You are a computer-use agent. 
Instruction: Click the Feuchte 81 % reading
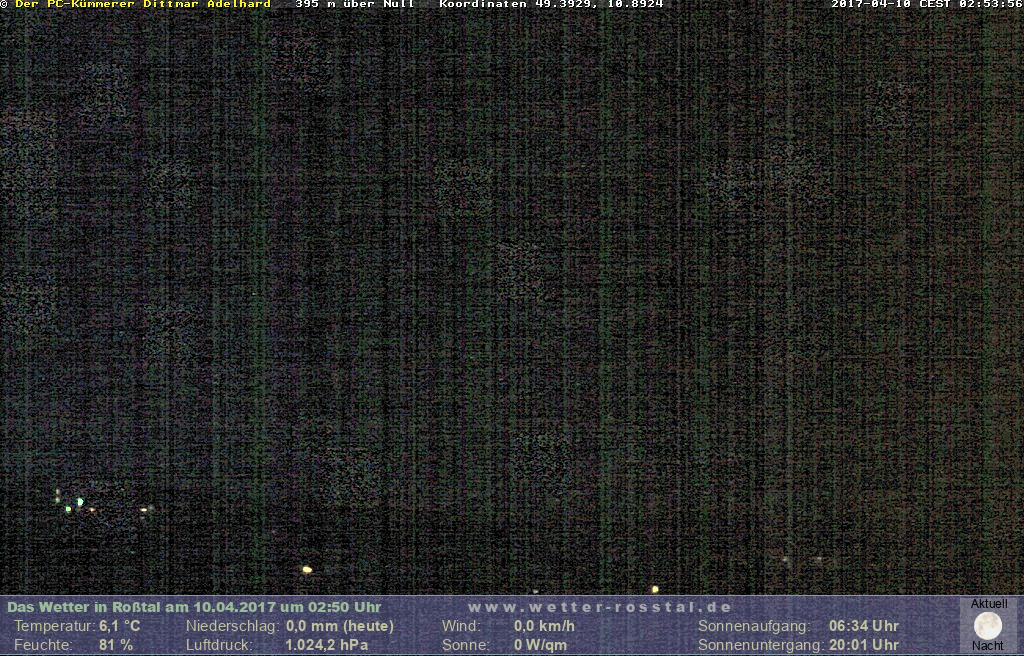click(115, 645)
